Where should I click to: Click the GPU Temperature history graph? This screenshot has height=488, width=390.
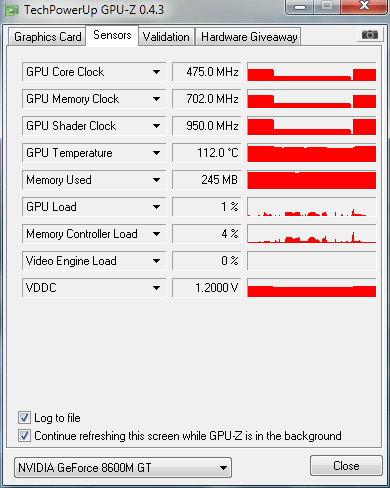(312, 153)
